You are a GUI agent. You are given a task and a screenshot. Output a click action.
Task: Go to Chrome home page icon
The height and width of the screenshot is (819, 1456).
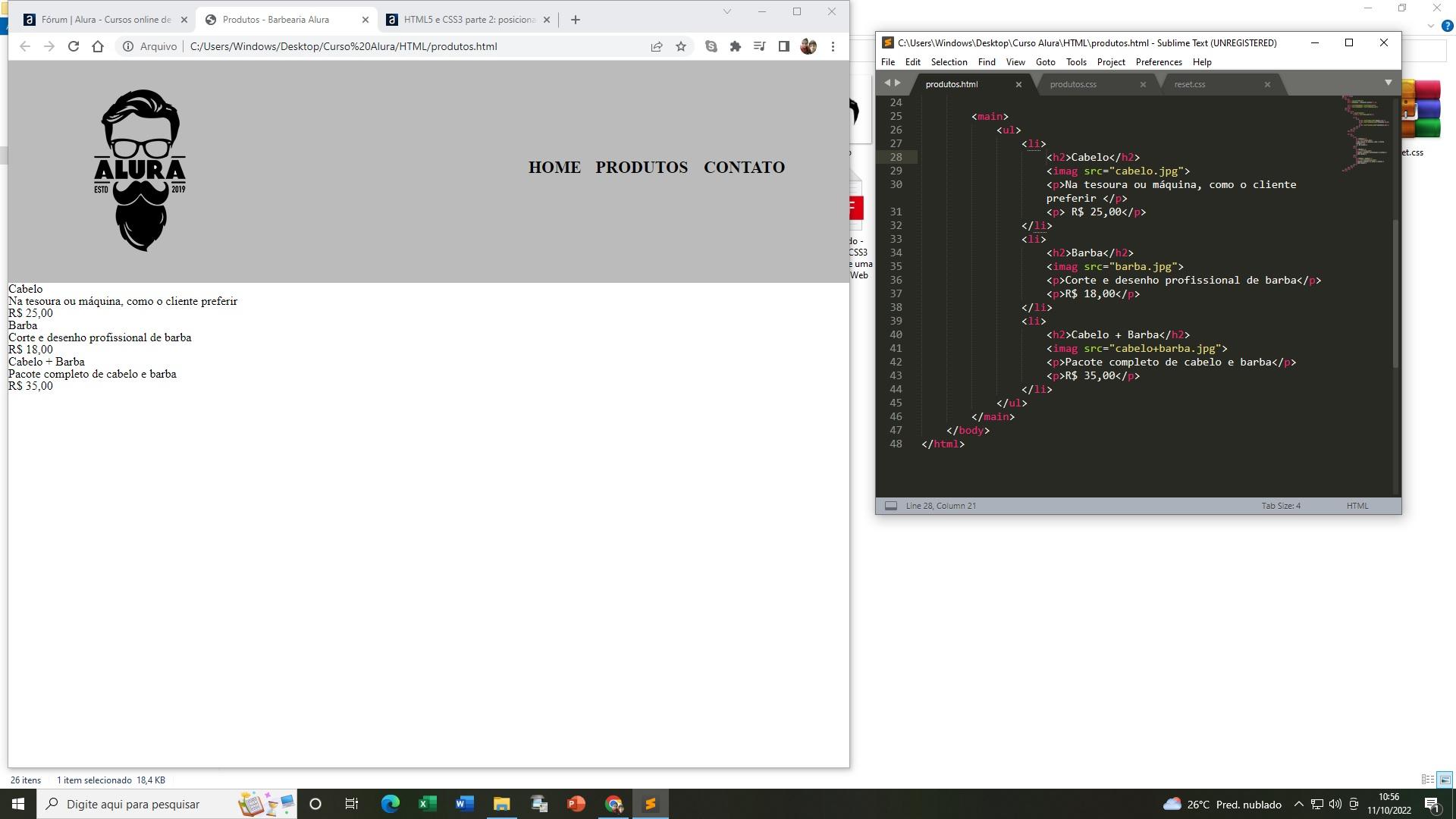click(98, 46)
